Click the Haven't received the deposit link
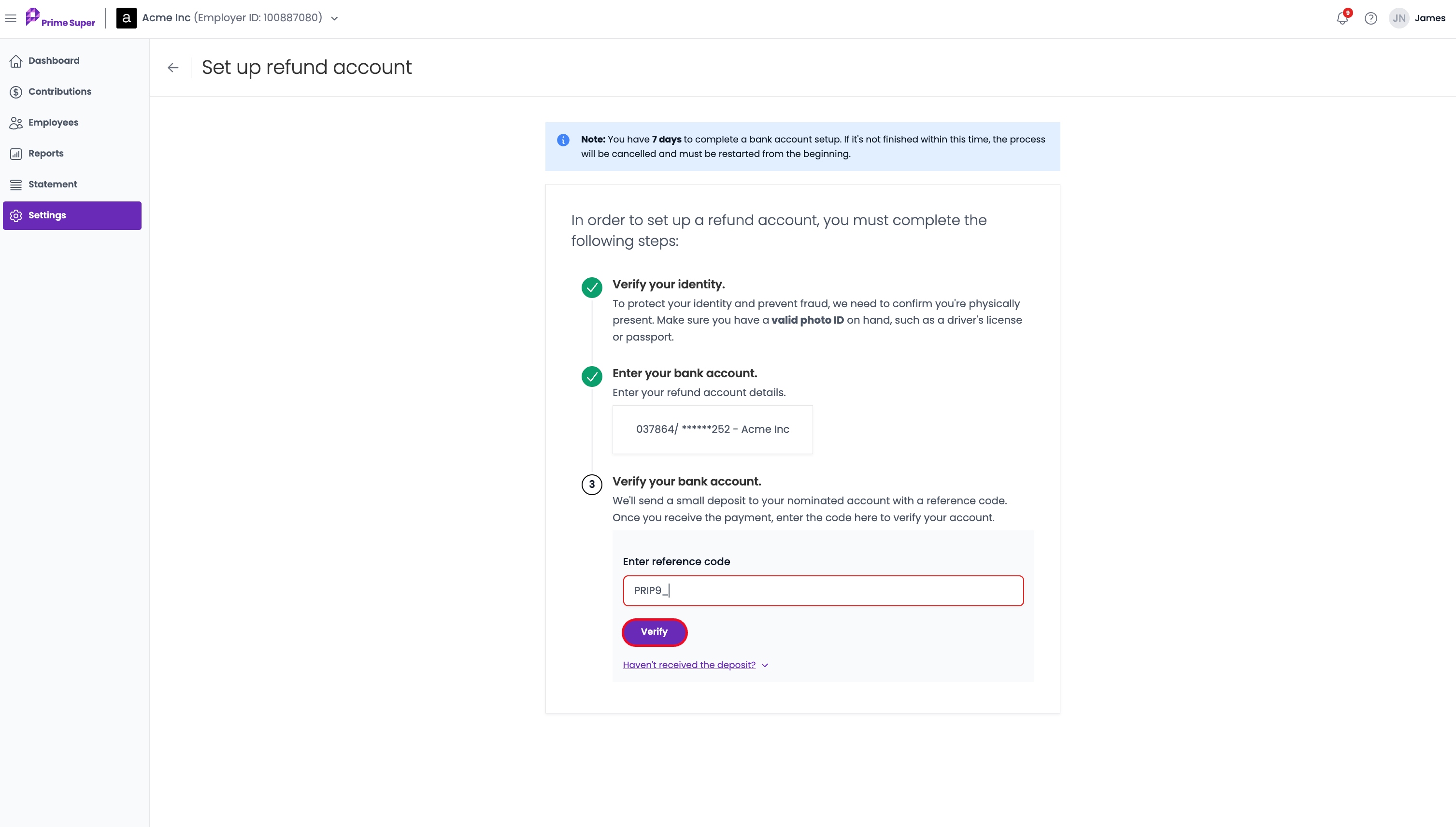 689,665
